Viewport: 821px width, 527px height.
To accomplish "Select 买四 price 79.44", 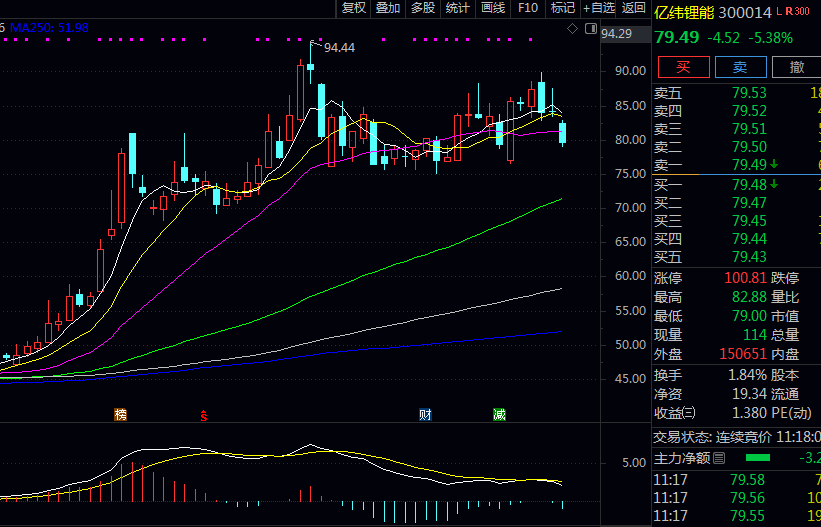I will (x=749, y=238).
